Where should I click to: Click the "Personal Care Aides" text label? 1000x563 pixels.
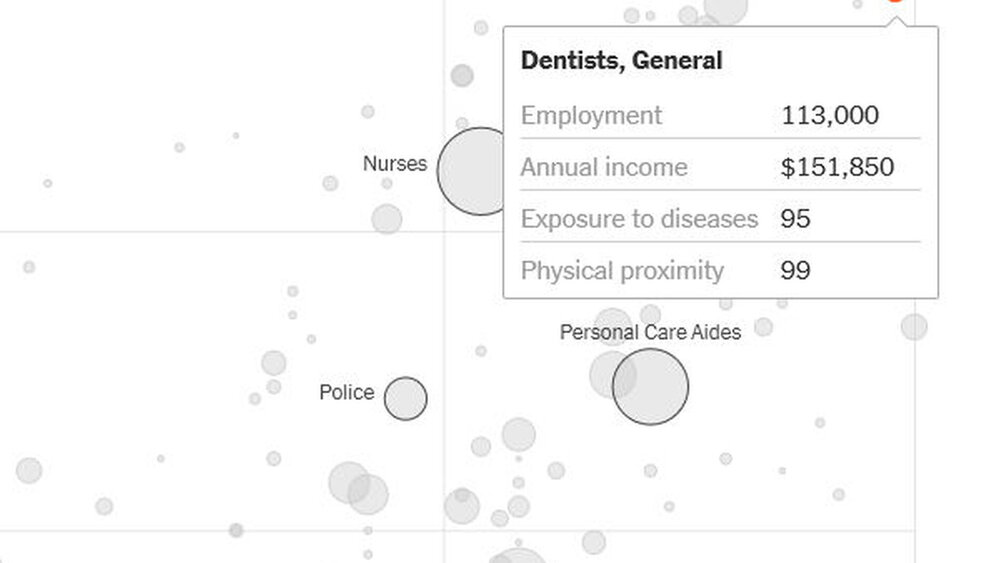coord(650,332)
